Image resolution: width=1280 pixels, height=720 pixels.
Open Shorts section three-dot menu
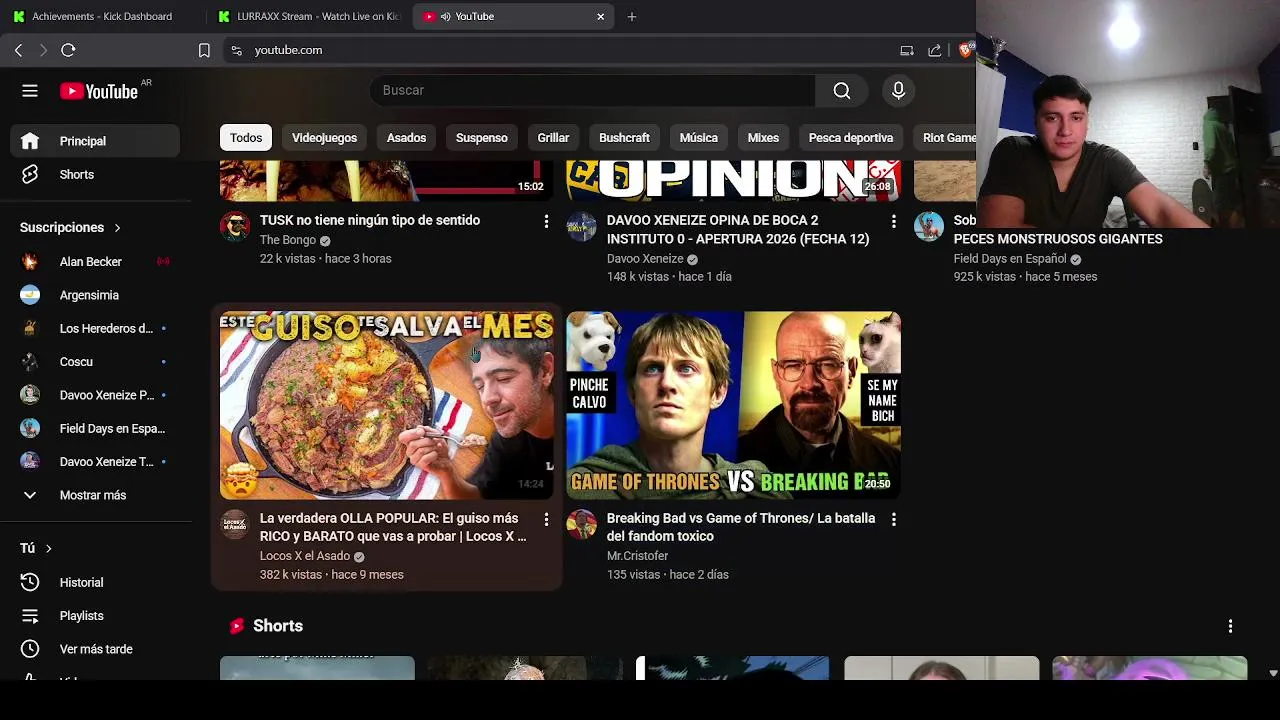(1230, 626)
